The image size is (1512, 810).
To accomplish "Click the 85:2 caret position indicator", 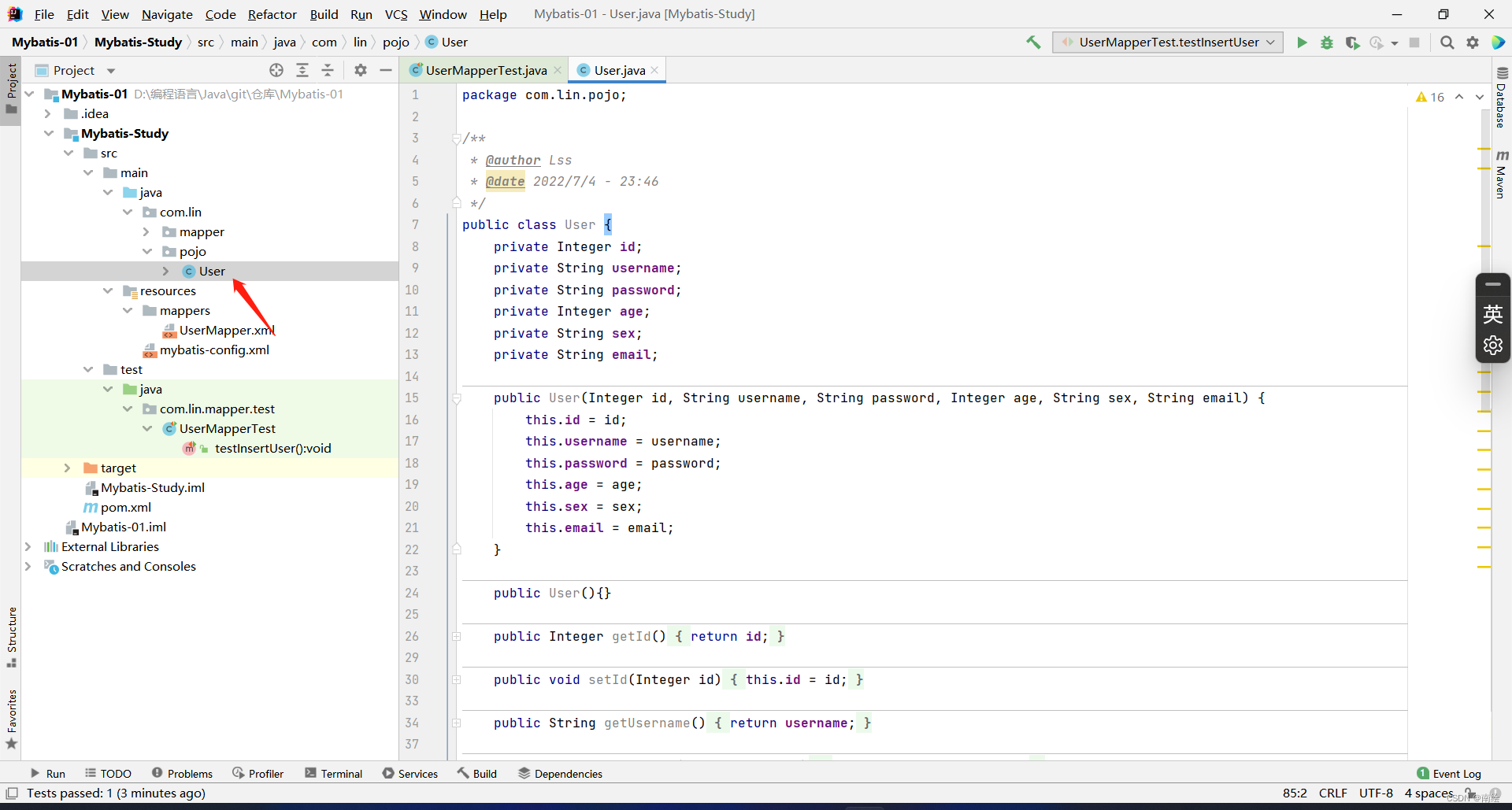I will (1295, 793).
